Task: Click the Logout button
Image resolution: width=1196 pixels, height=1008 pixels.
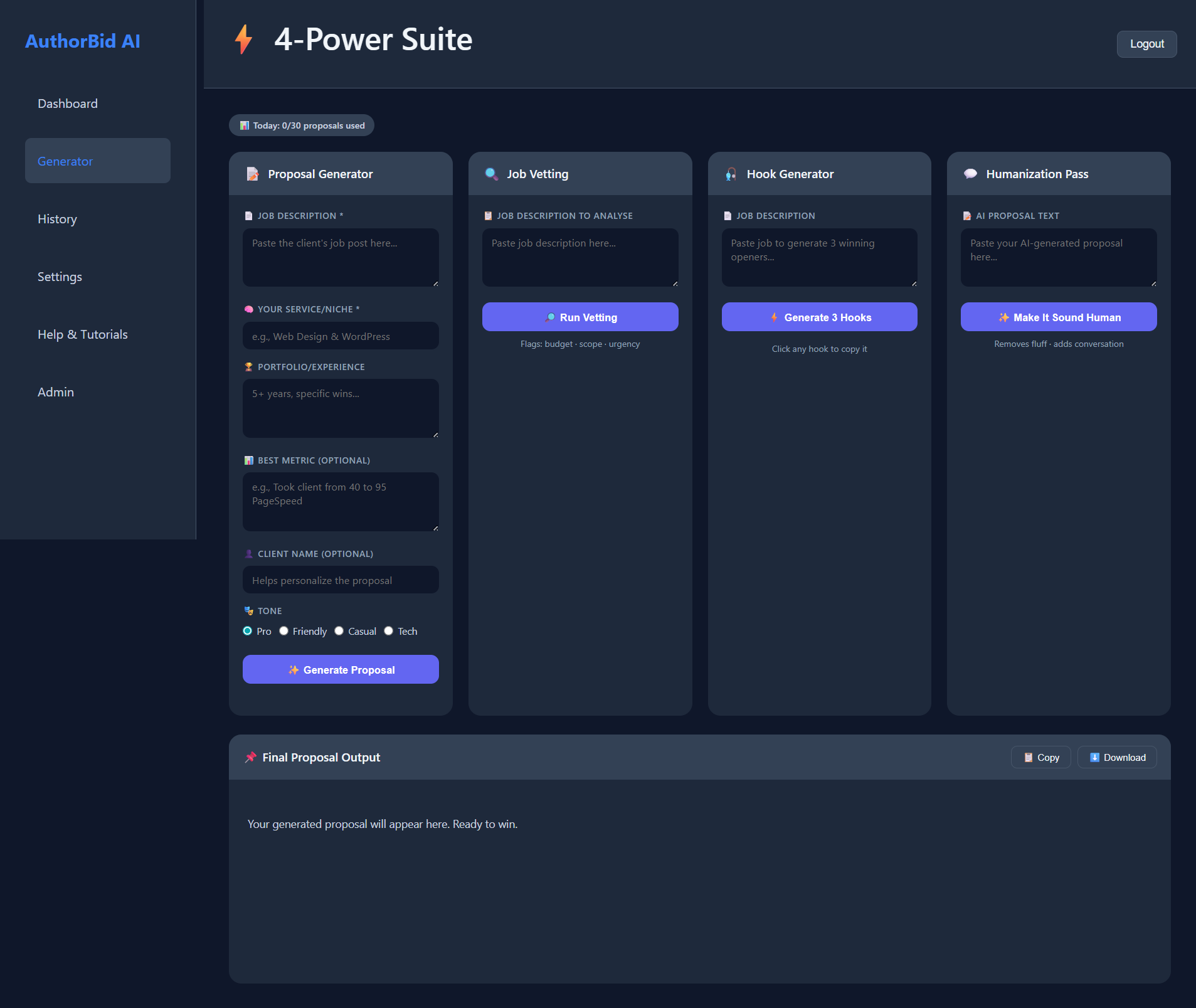Action: (1146, 44)
